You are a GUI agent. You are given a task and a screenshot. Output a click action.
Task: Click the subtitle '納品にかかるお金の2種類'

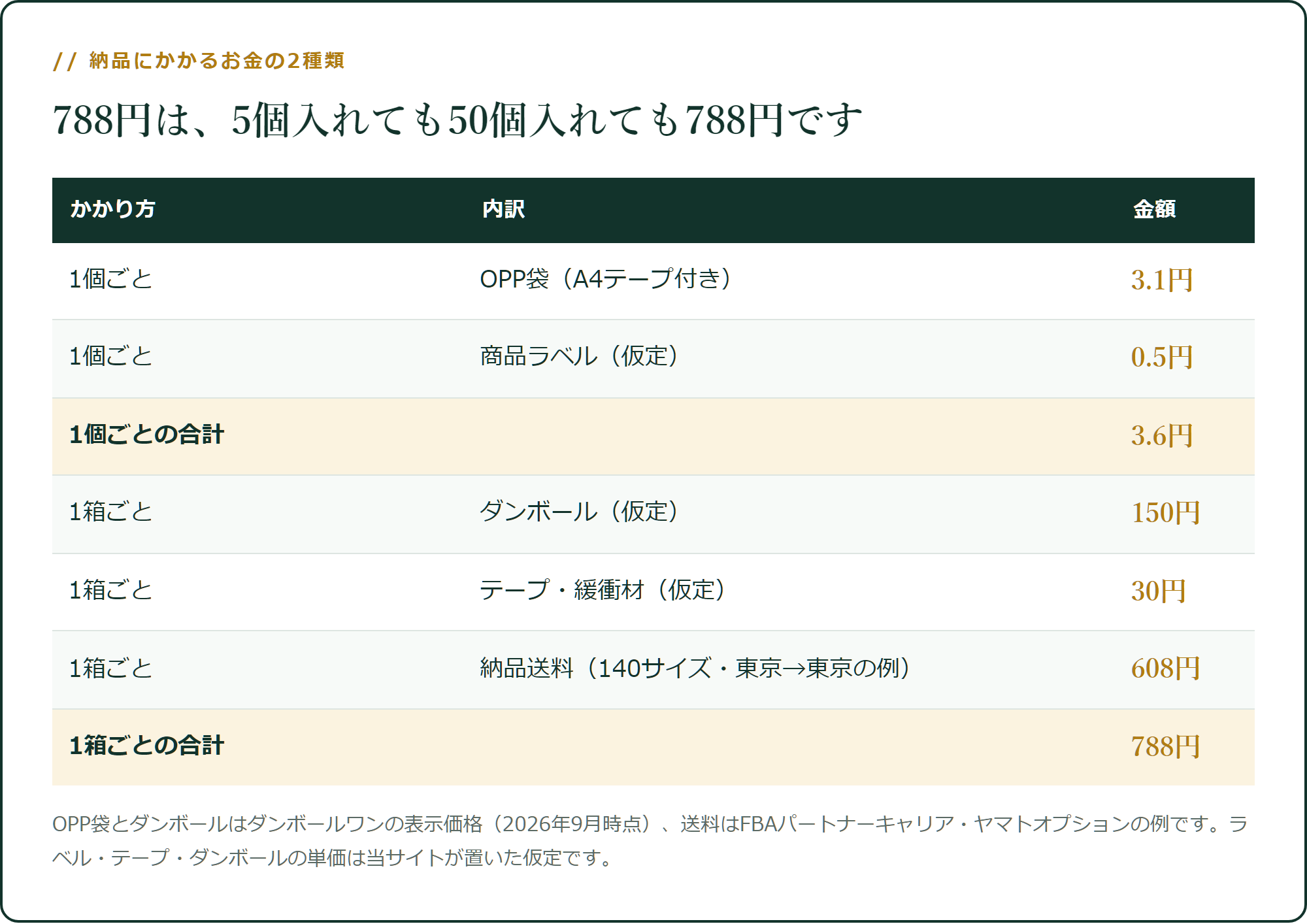pos(217,61)
